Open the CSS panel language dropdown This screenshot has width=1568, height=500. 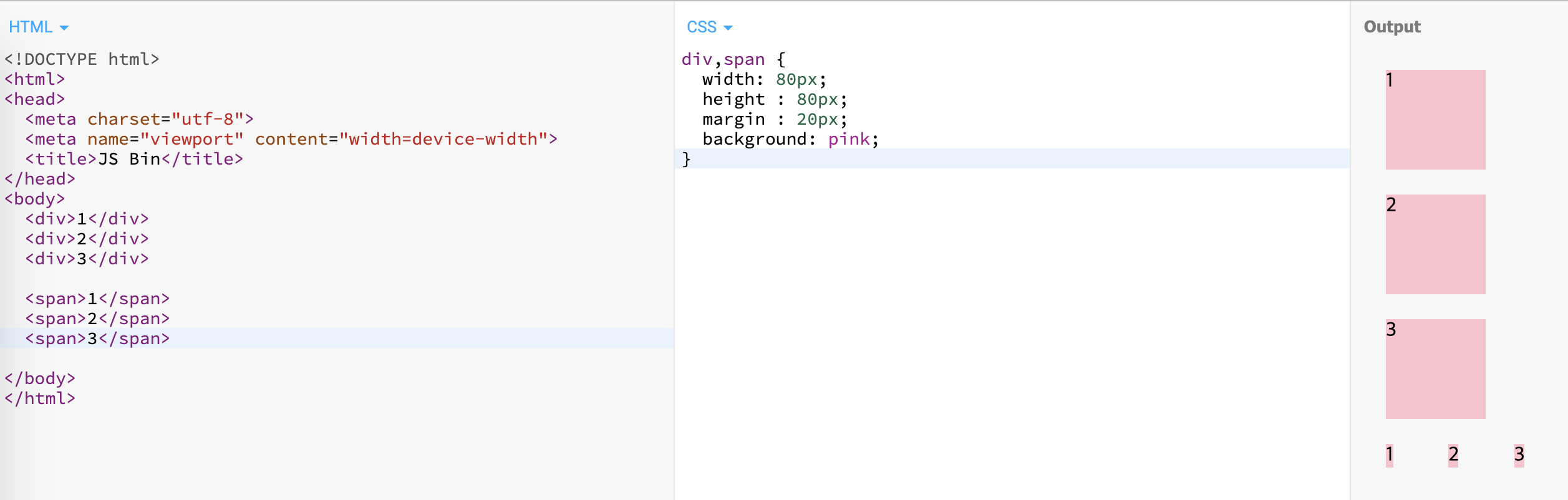(710, 27)
